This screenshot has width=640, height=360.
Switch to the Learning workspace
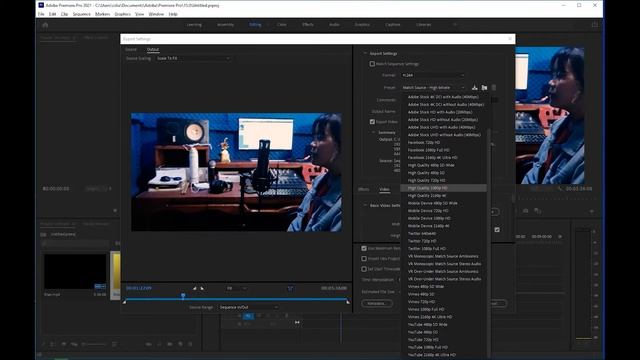pos(194,24)
